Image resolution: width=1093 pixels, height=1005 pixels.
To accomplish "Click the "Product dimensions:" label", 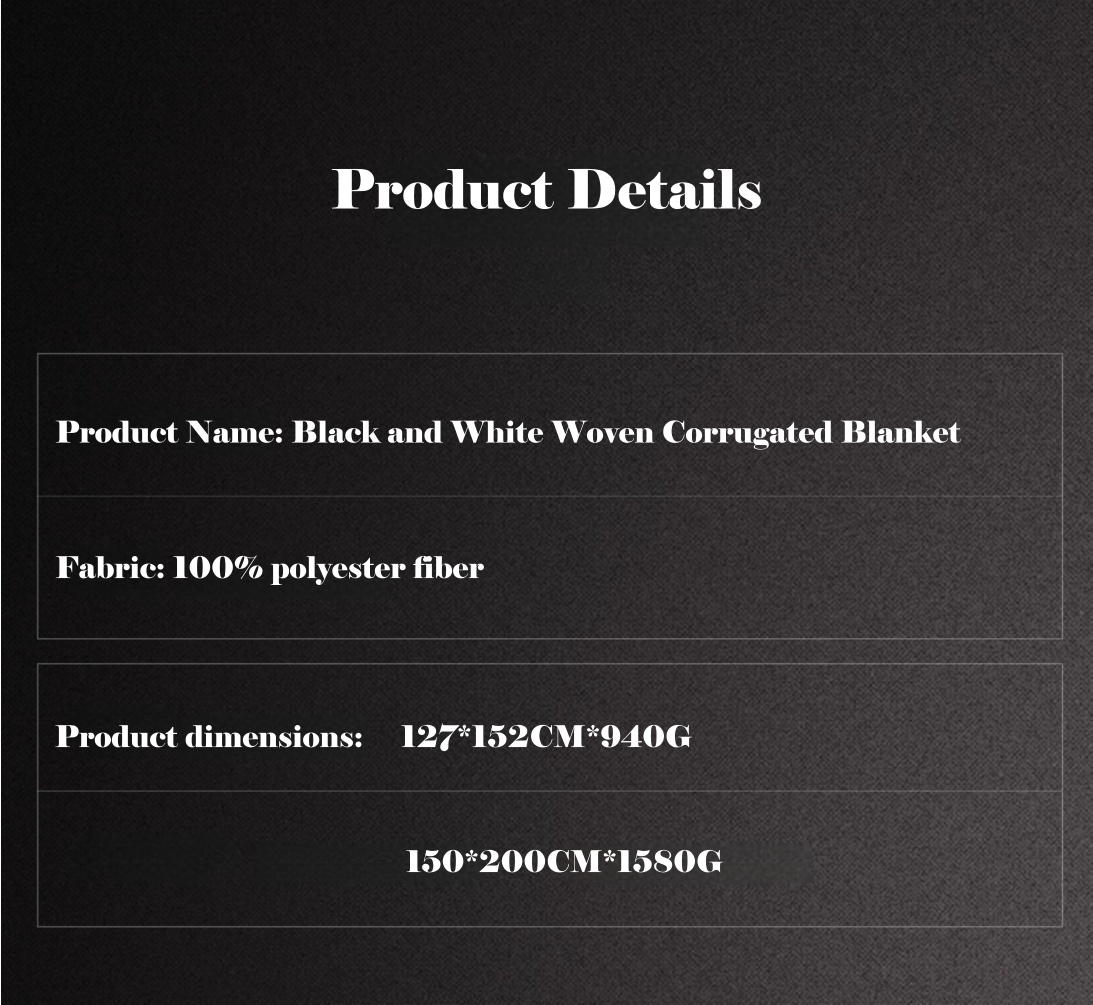I will tap(209, 737).
